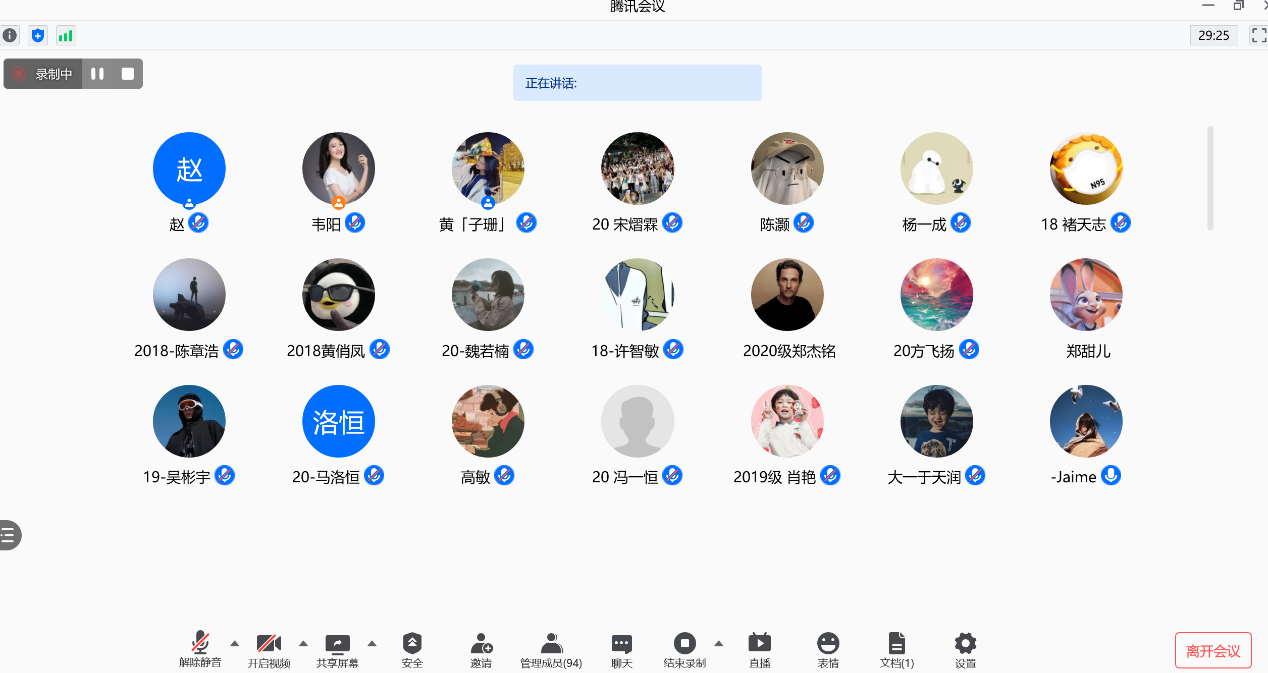Open the Chat (聊天) panel
This screenshot has height=673, width=1268.
pyautogui.click(x=622, y=648)
